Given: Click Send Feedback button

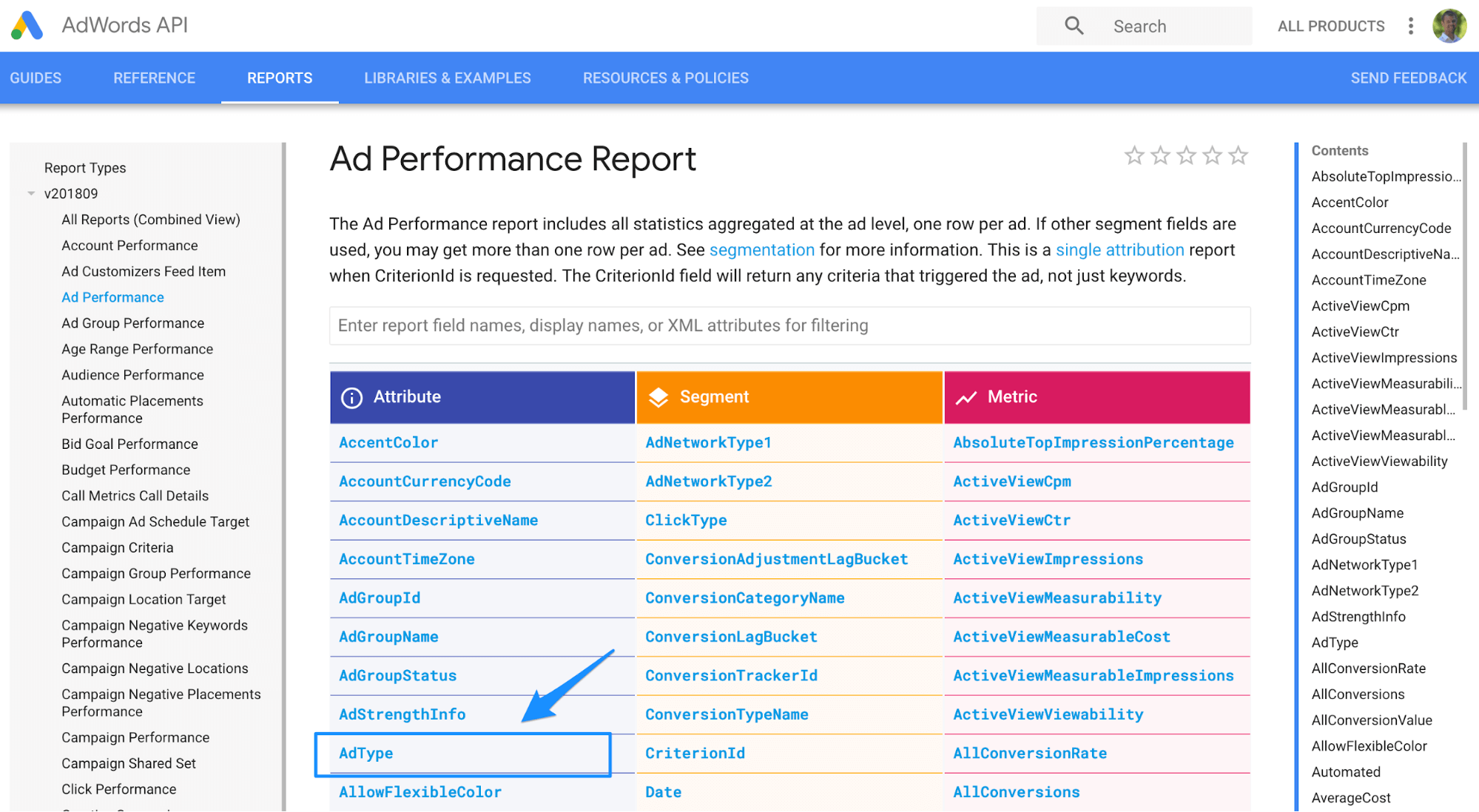Looking at the screenshot, I should click(1409, 78).
